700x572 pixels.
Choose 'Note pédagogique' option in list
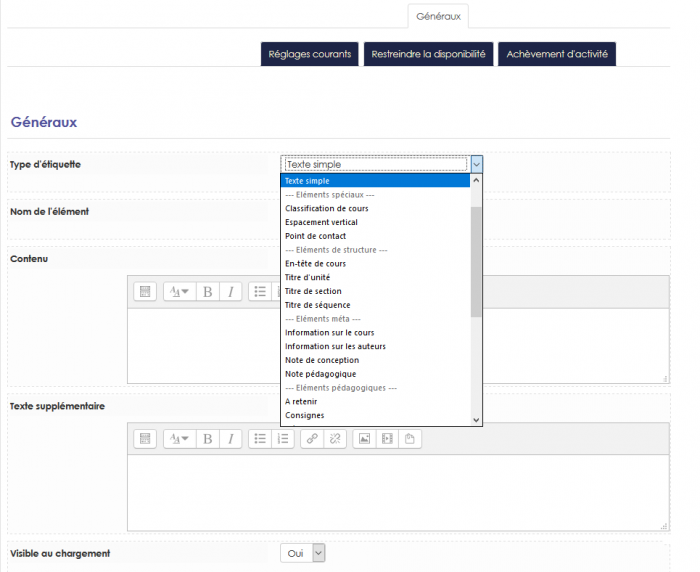(320, 374)
